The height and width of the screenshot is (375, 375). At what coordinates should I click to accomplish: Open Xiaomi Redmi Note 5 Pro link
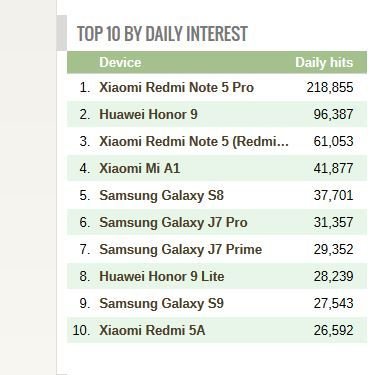pyautogui.click(x=176, y=88)
